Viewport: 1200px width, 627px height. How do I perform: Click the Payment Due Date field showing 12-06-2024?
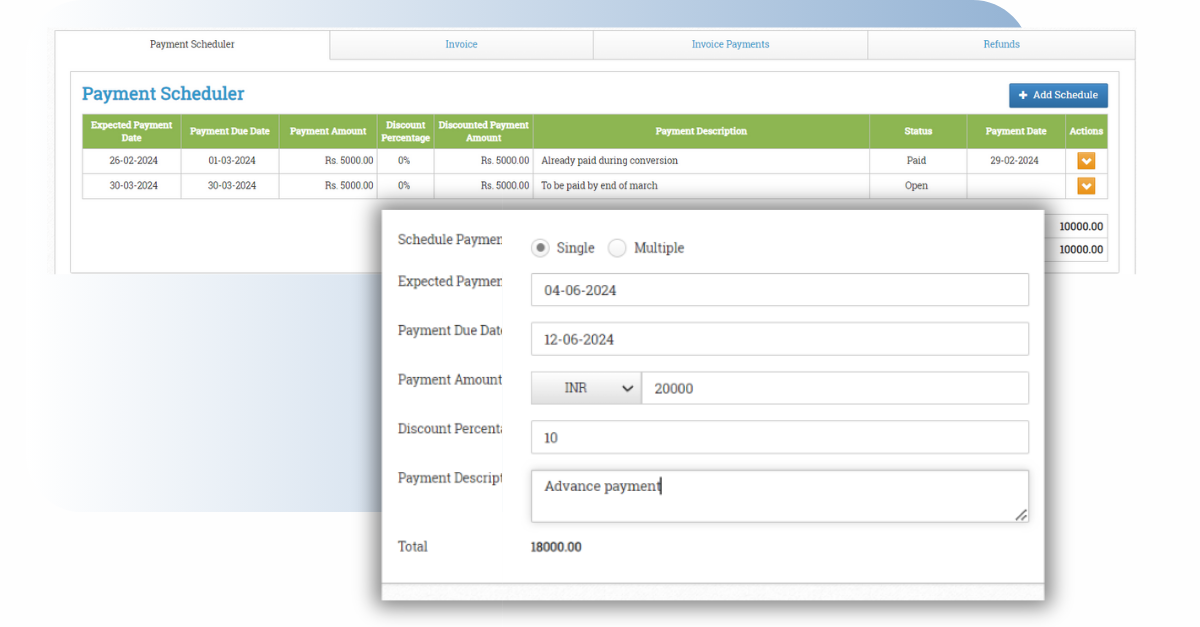point(780,338)
